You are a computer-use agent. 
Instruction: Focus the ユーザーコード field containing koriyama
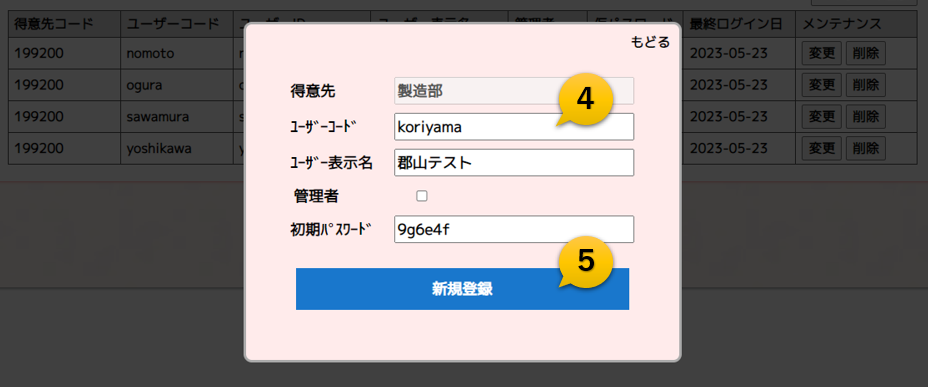coord(514,127)
